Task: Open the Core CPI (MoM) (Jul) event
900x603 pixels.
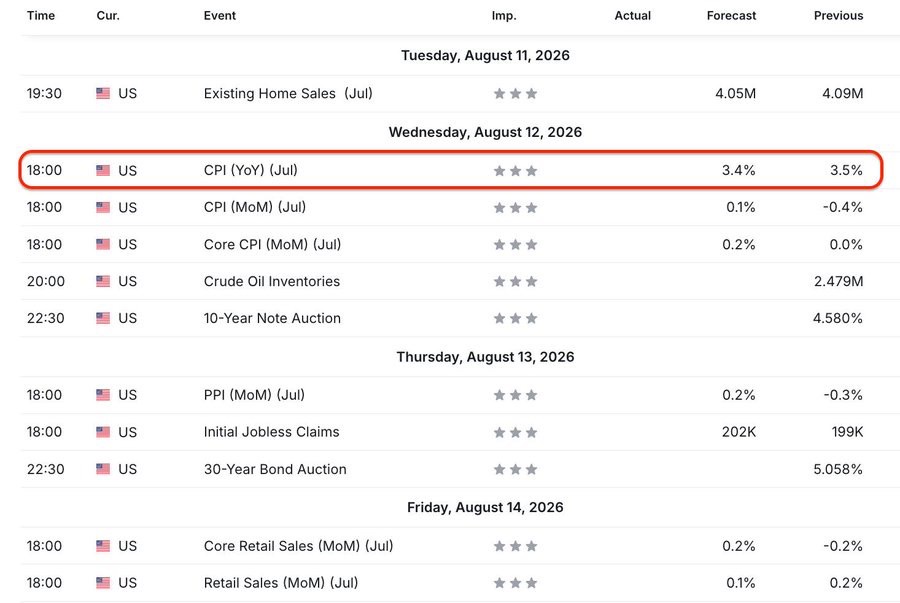Action: pyautogui.click(x=272, y=244)
